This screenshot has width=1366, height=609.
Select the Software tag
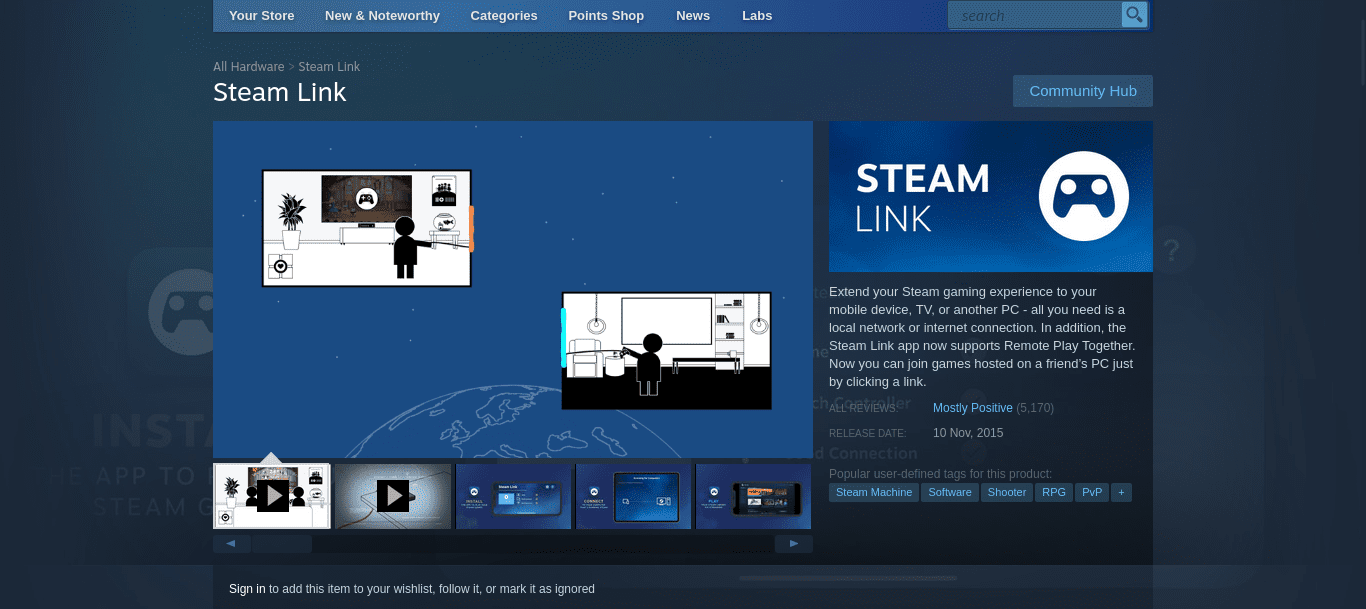(950, 492)
